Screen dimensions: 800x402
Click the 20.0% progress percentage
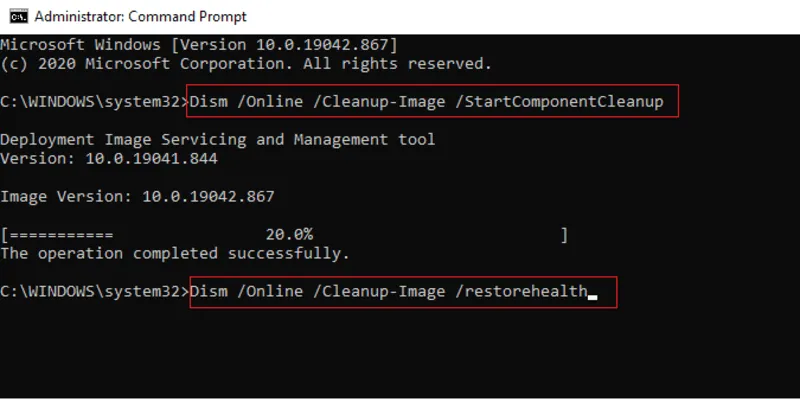click(x=289, y=234)
